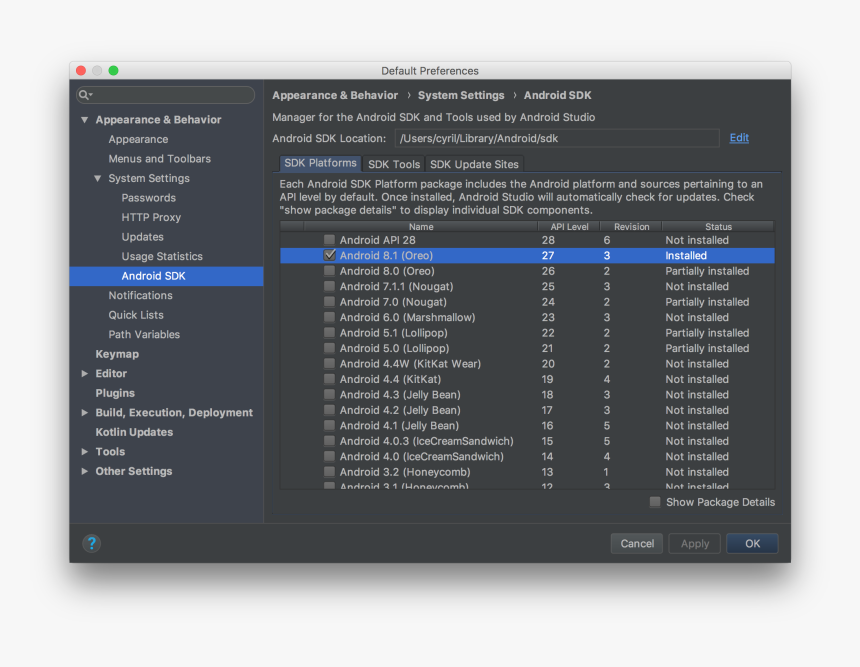This screenshot has width=860, height=667.
Task: Check the Android 8.0 (Oreo) checkbox
Action: [x=329, y=270]
